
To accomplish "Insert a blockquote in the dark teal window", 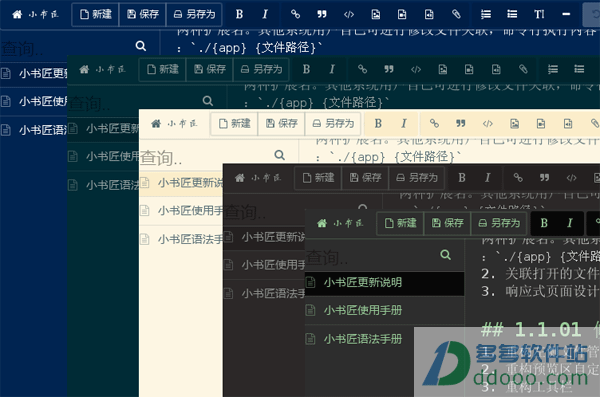I will point(389,69).
